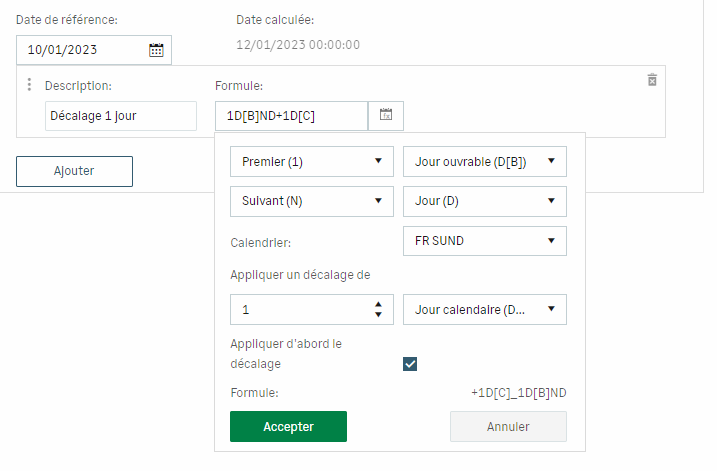Screen dimensions: 717x471
Task: Open the reference date calendar picker
Action: [x=156, y=50]
